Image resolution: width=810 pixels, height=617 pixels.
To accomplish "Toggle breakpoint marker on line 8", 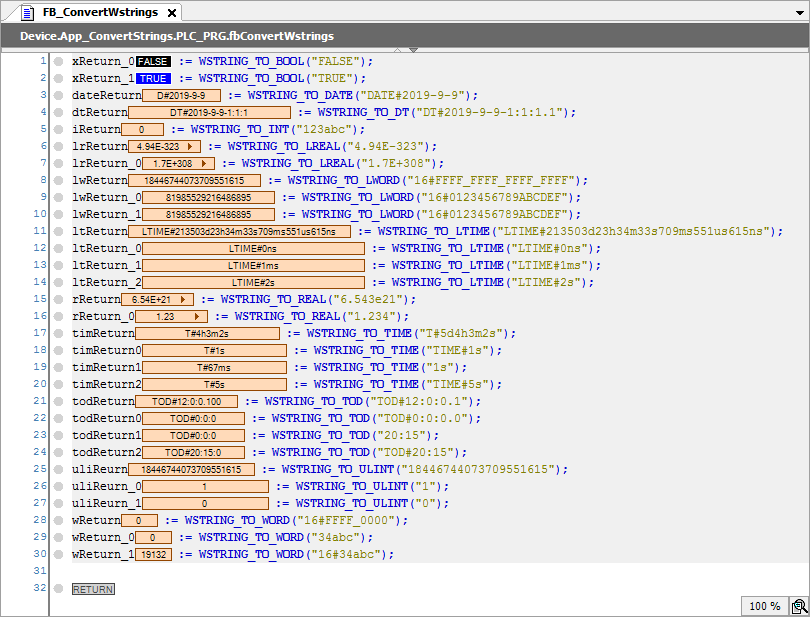I will [59, 180].
